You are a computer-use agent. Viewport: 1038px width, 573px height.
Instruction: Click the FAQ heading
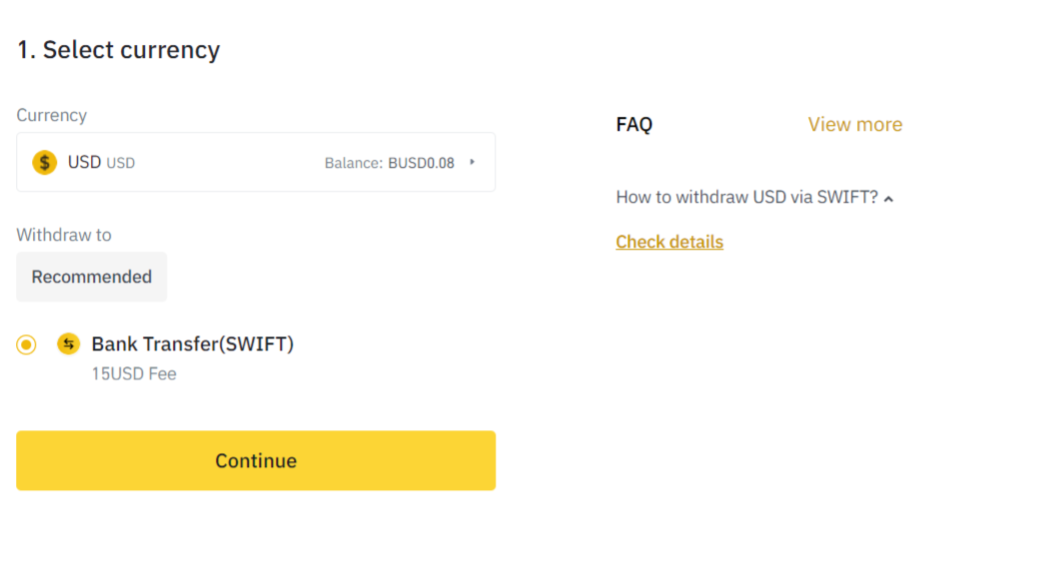click(634, 124)
